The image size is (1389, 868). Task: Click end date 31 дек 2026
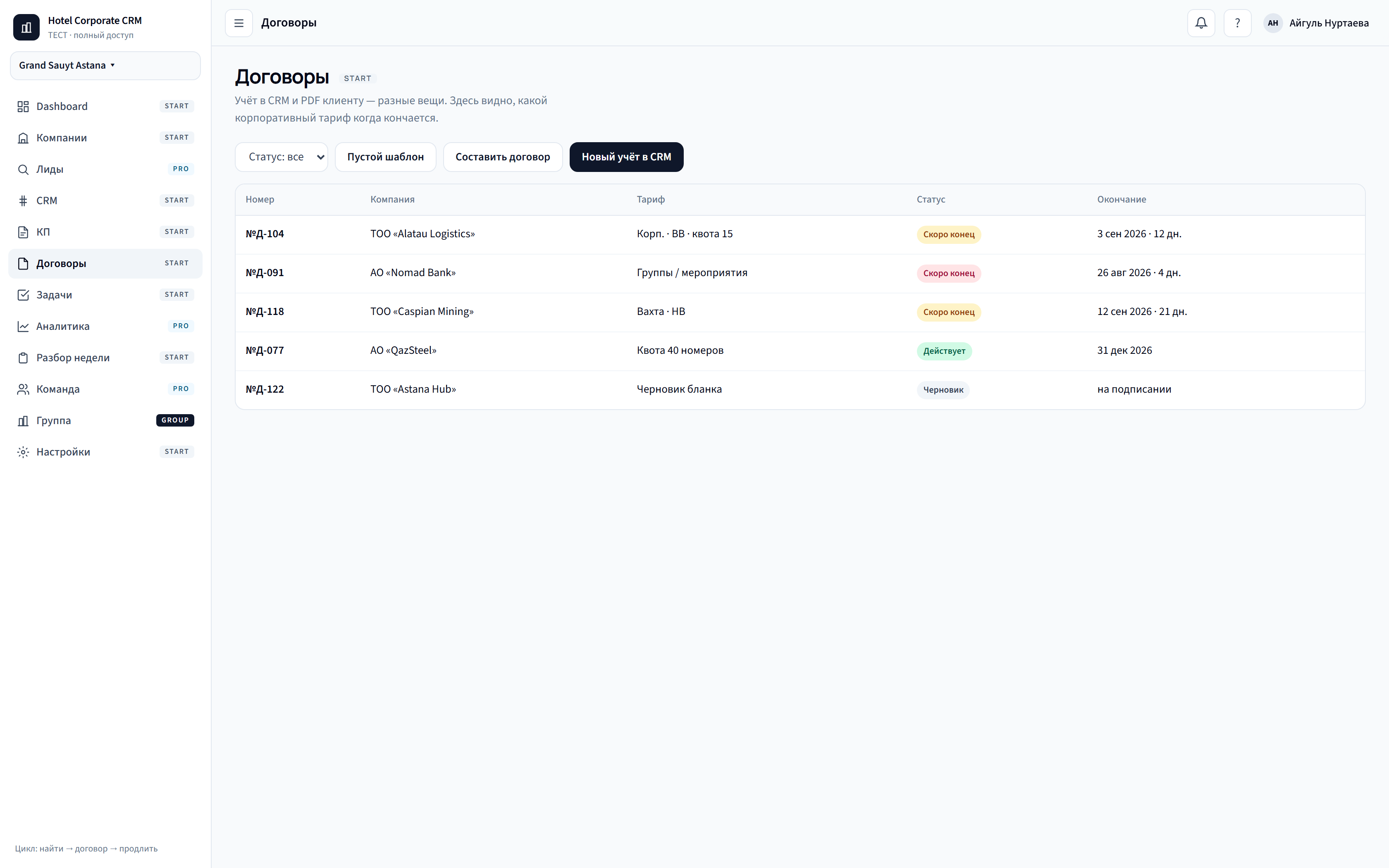[1124, 350]
